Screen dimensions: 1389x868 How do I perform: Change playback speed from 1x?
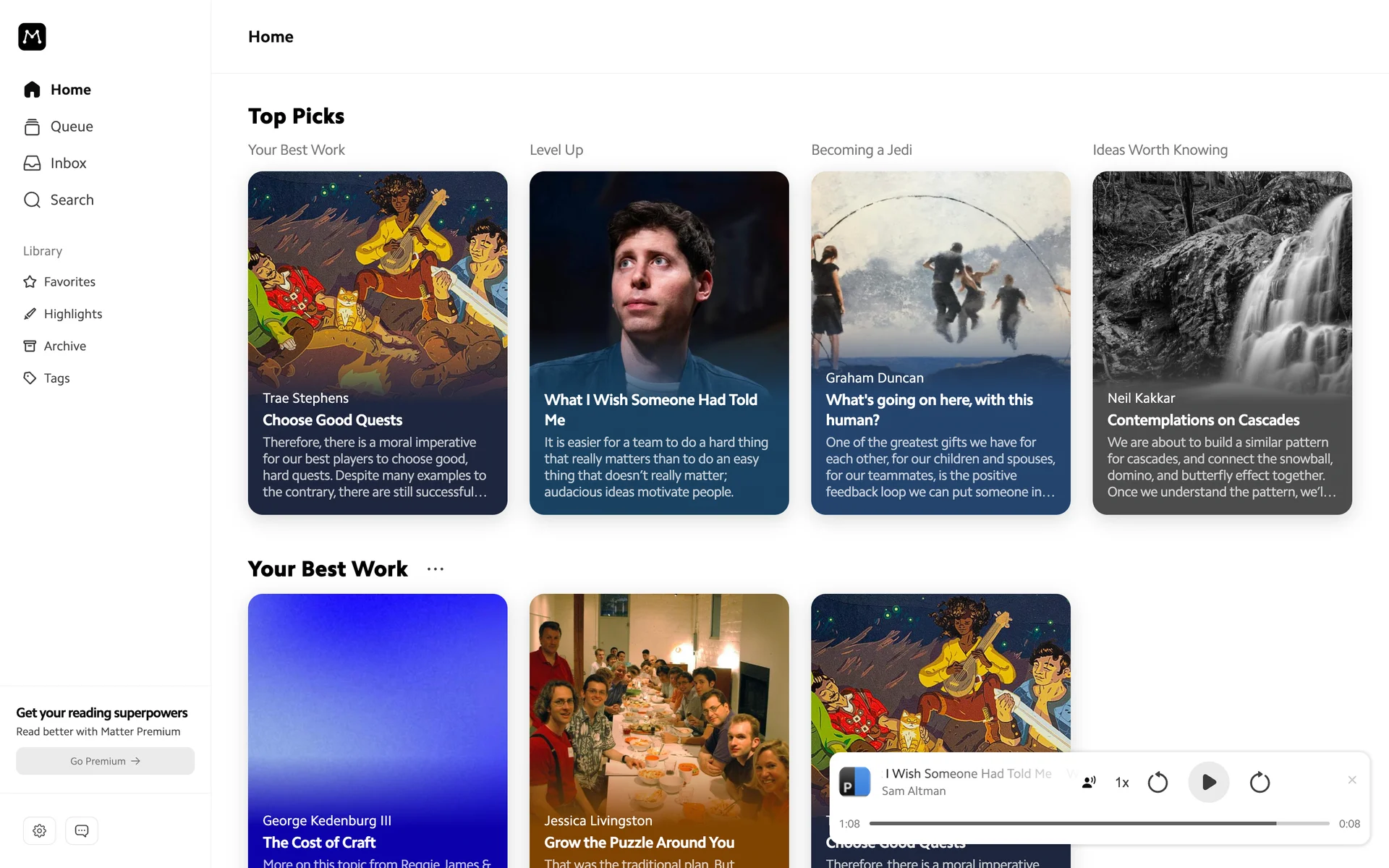[x=1122, y=782]
